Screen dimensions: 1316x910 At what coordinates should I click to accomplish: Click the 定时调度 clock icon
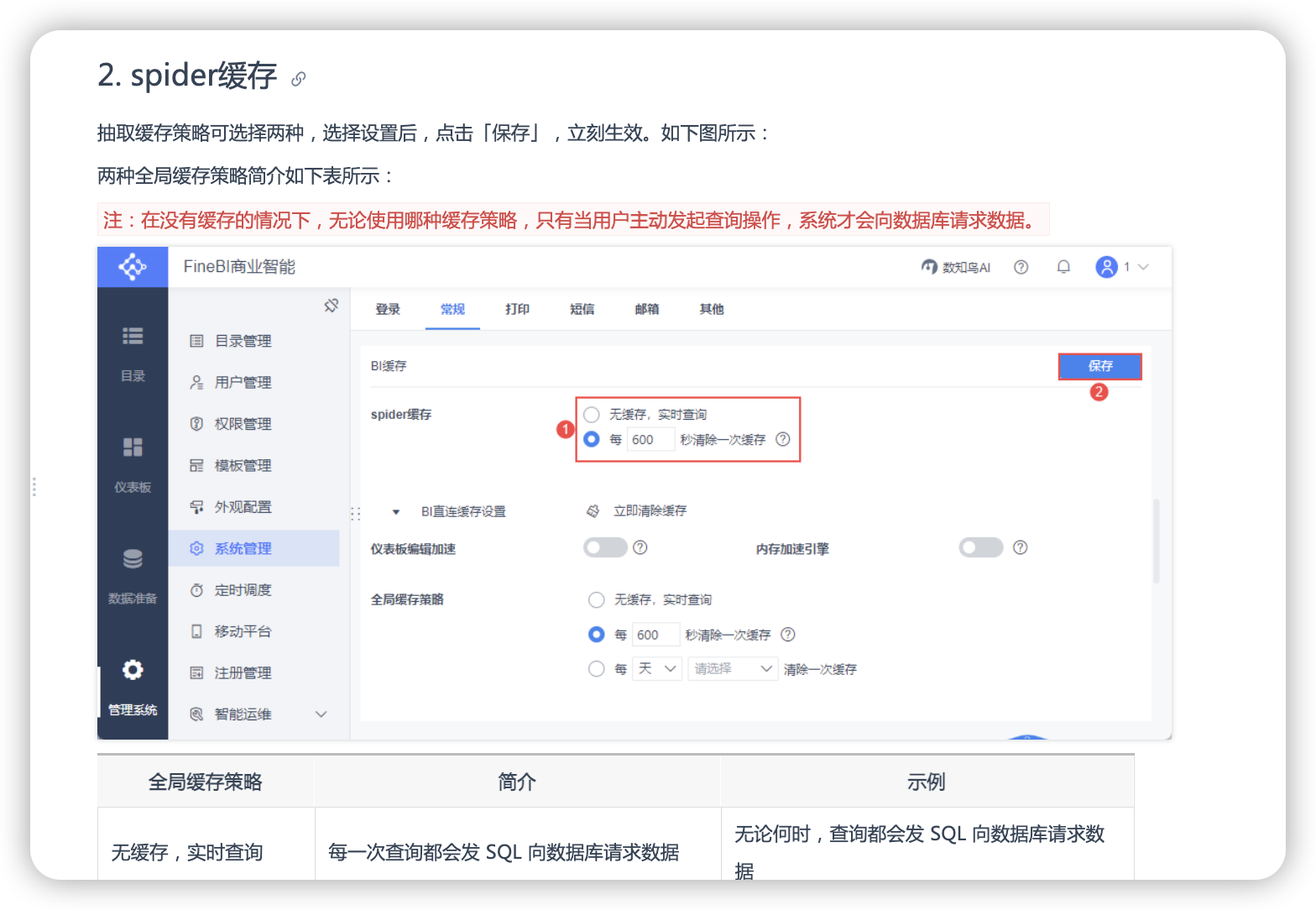(x=196, y=590)
